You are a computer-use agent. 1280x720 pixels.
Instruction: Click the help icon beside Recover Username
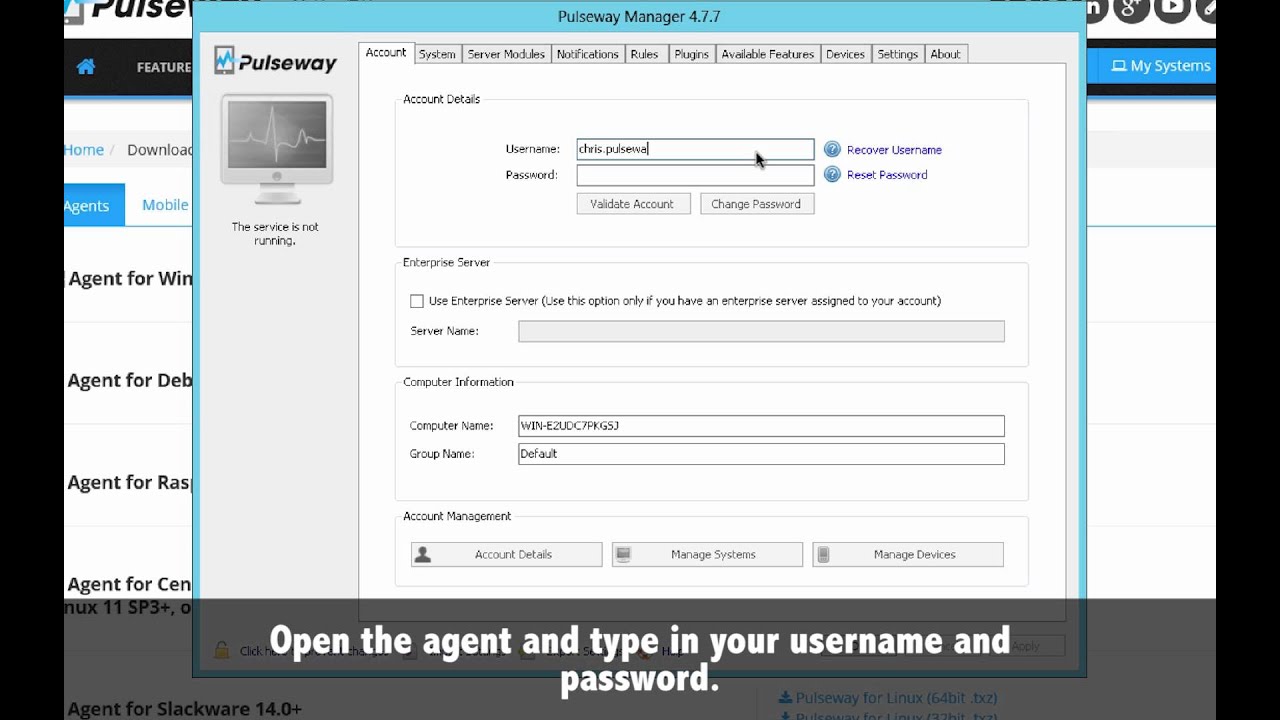pyautogui.click(x=832, y=149)
